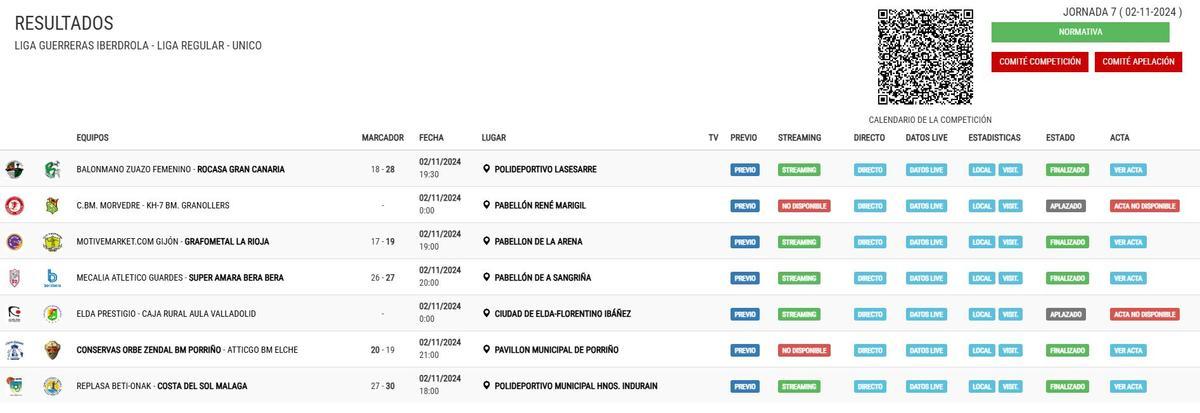1200x413 pixels.
Task: Open Directo for Elda Prestigio match
Action: point(869,314)
